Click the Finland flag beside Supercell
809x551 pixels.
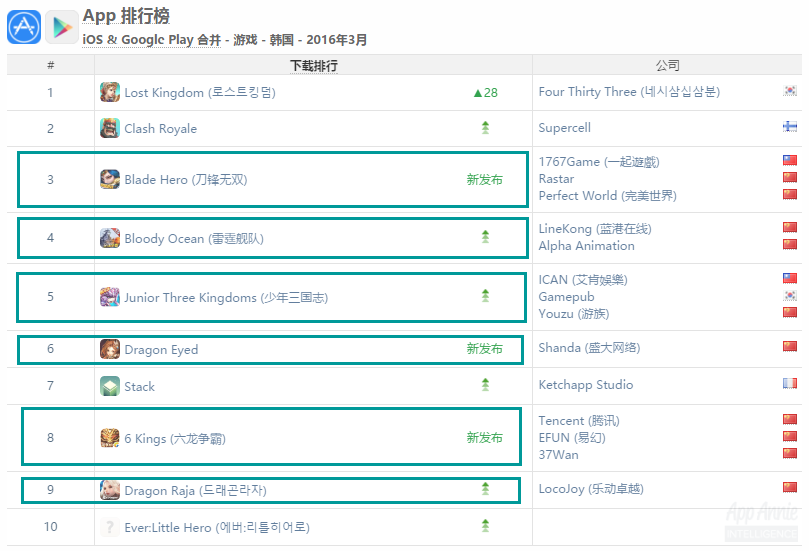click(x=790, y=126)
